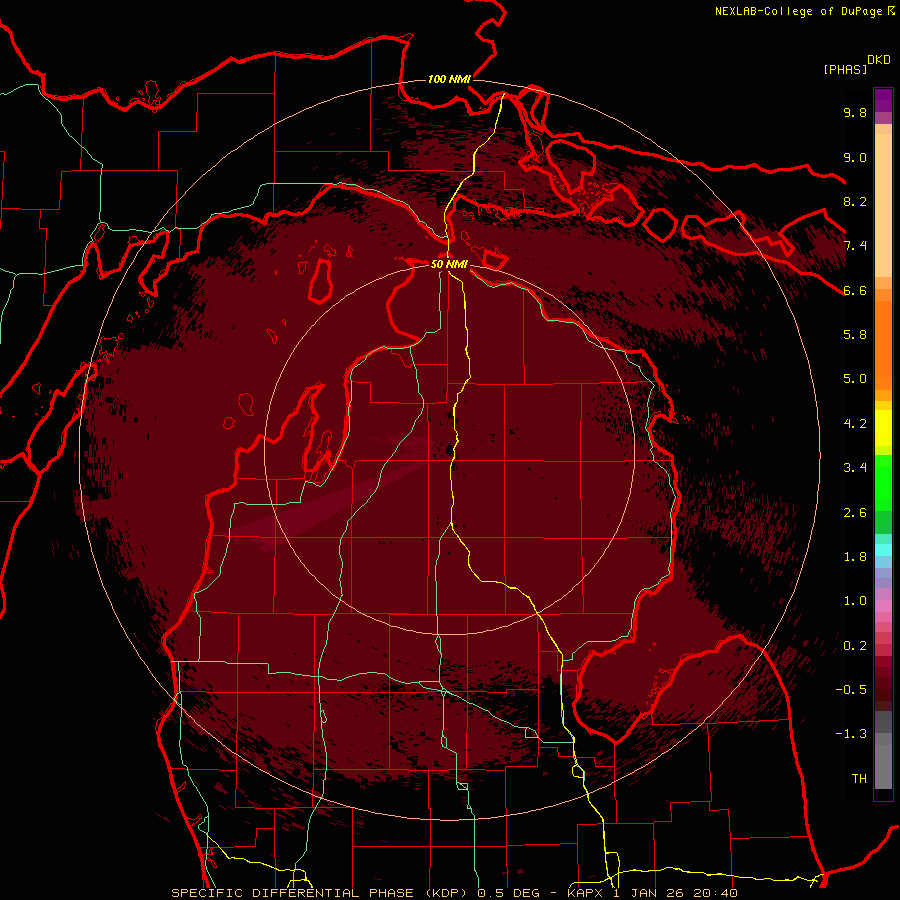This screenshot has width=900, height=900.
Task: Click the 8.2 scale value
Action: click(855, 201)
